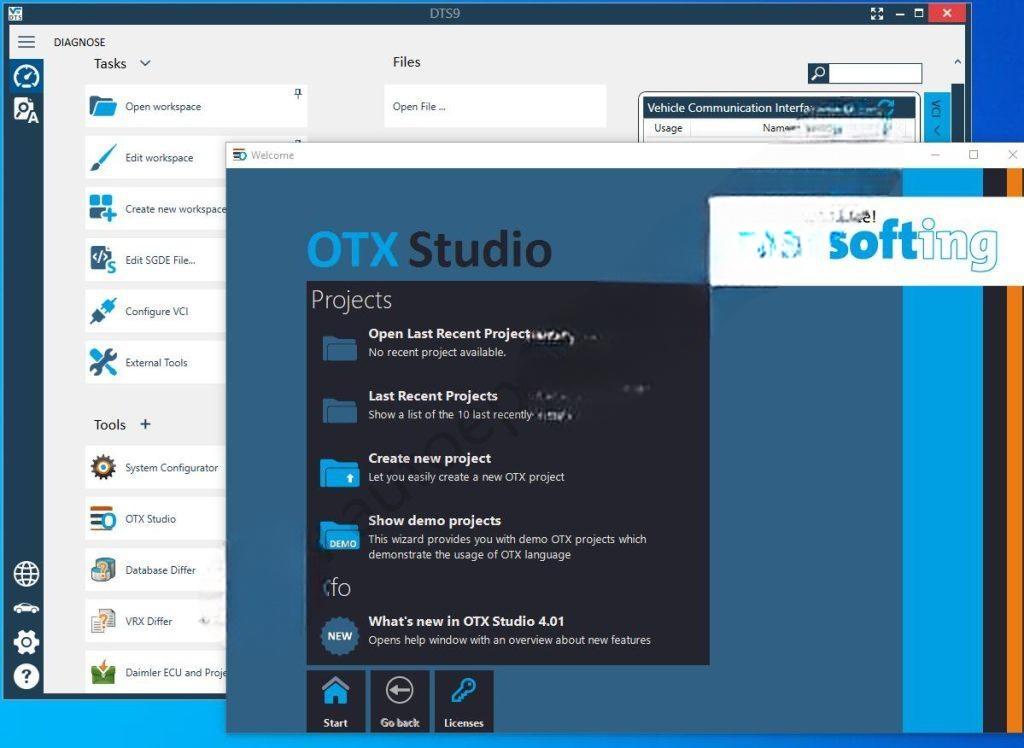
Task: Expand the VCI side panel tab
Action: 937,118
